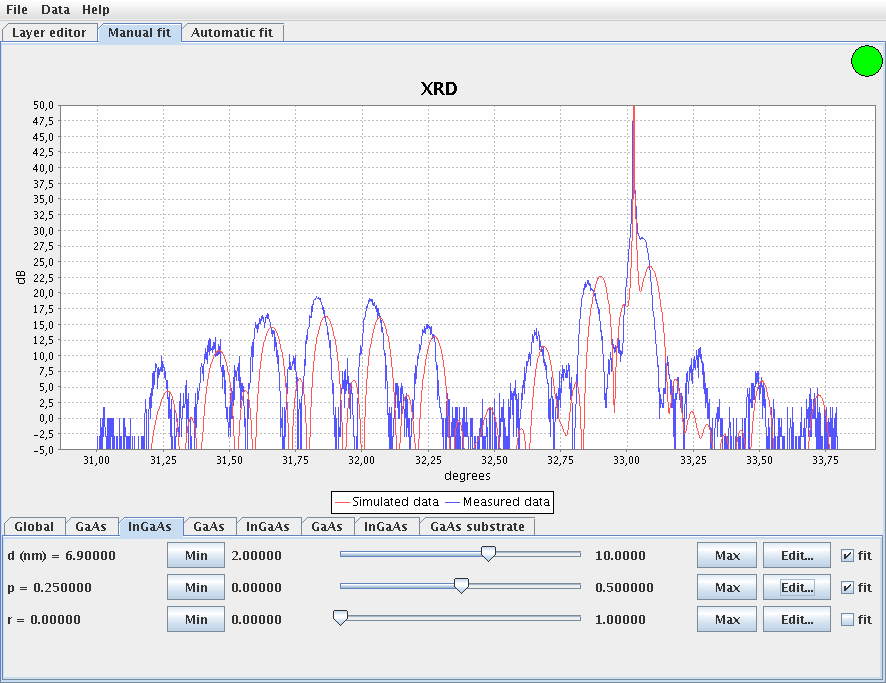The width and height of the screenshot is (886, 683).
Task: Open Edit... for the r parameter
Action: click(796, 620)
